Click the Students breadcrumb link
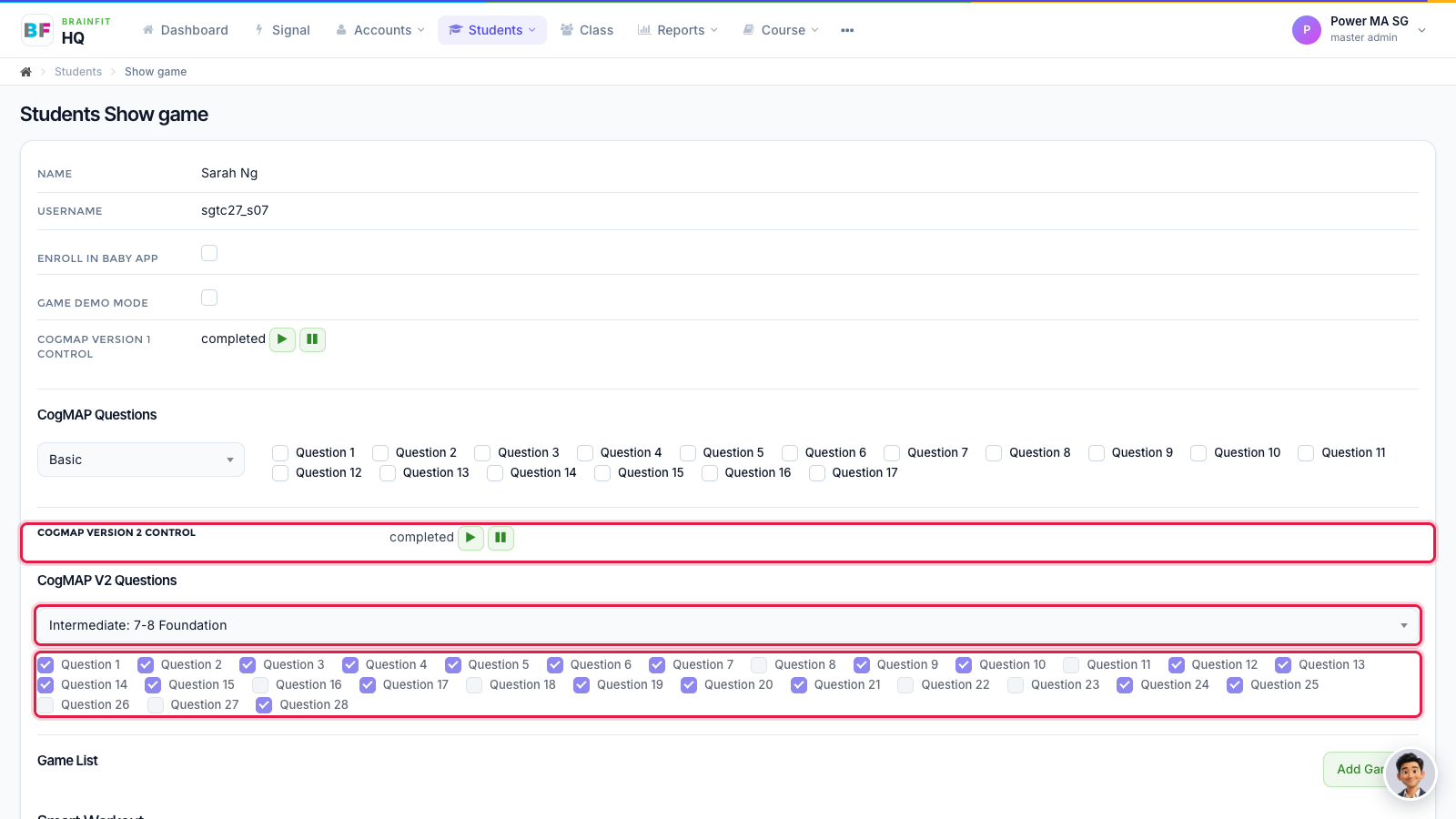The height and width of the screenshot is (819, 1456). (78, 72)
